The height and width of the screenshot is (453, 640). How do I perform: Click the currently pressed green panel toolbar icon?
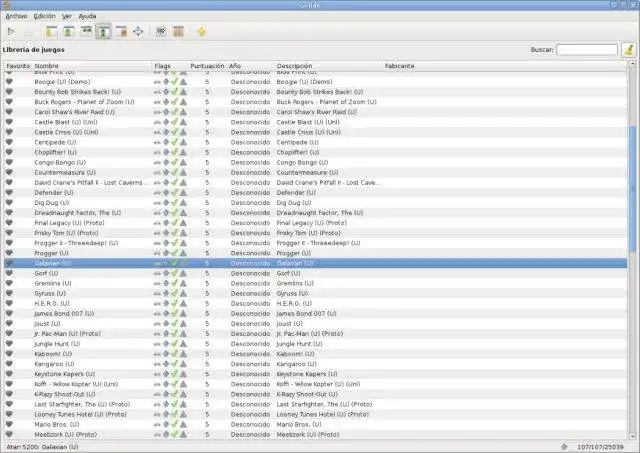point(103,31)
